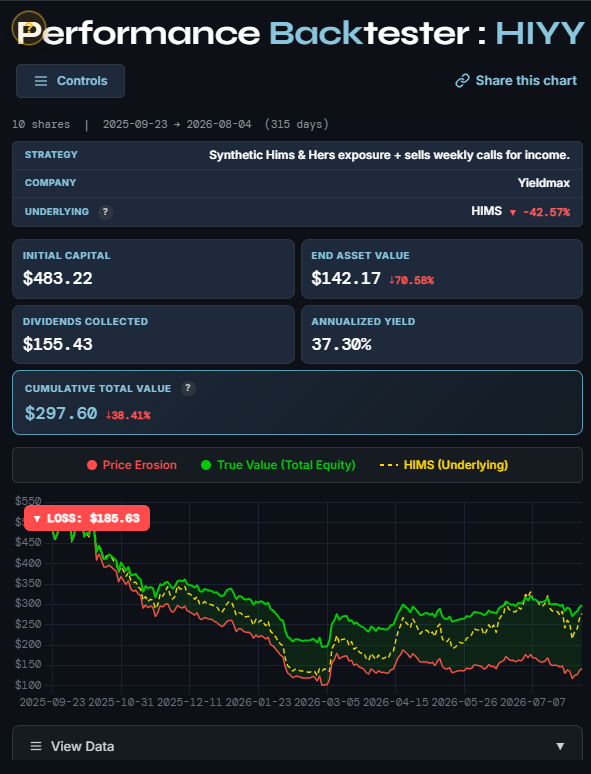Image resolution: width=591 pixels, height=774 pixels.
Task: Toggle the Price Erosion legend series
Action: [131, 465]
